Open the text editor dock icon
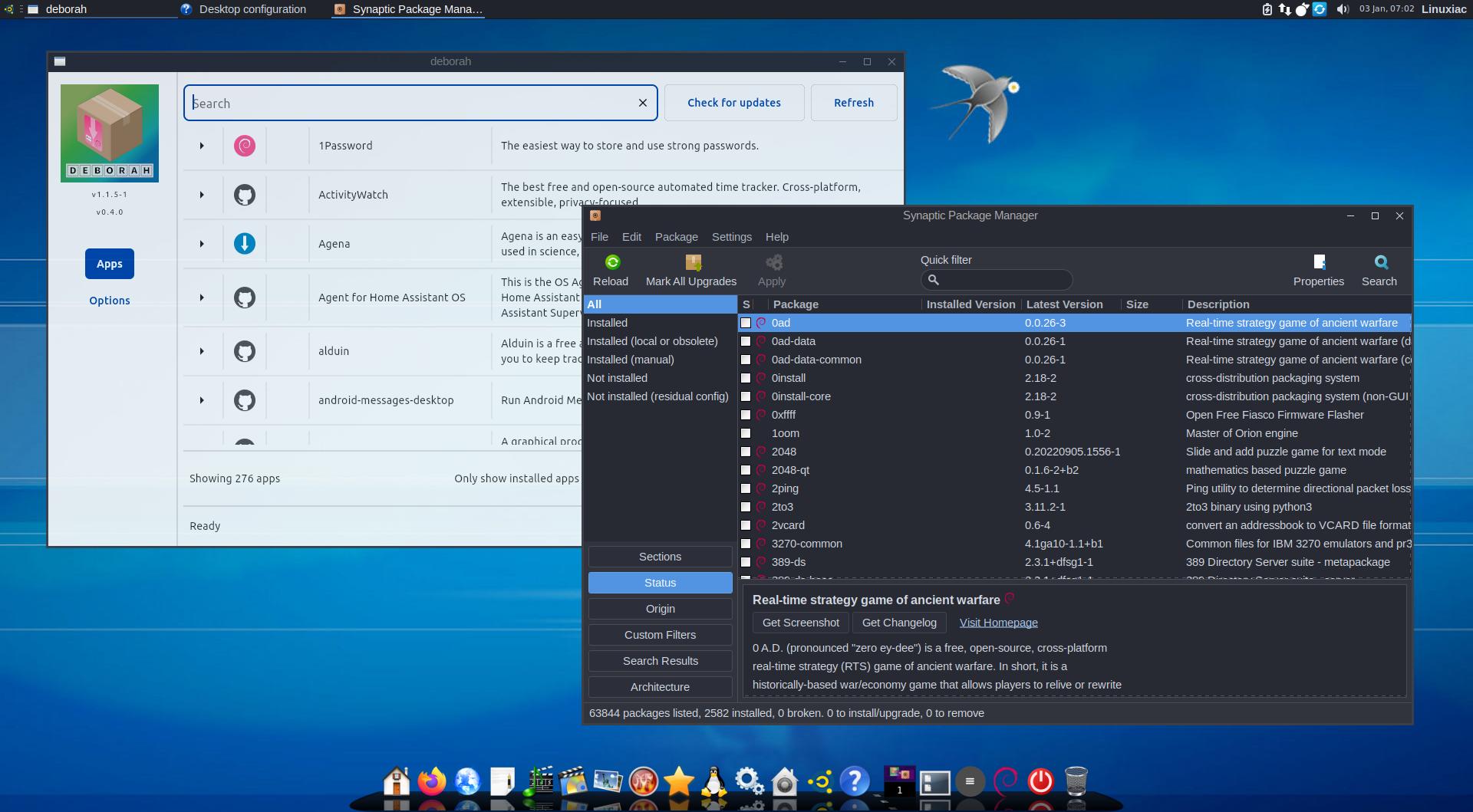1473x812 pixels. point(503,781)
